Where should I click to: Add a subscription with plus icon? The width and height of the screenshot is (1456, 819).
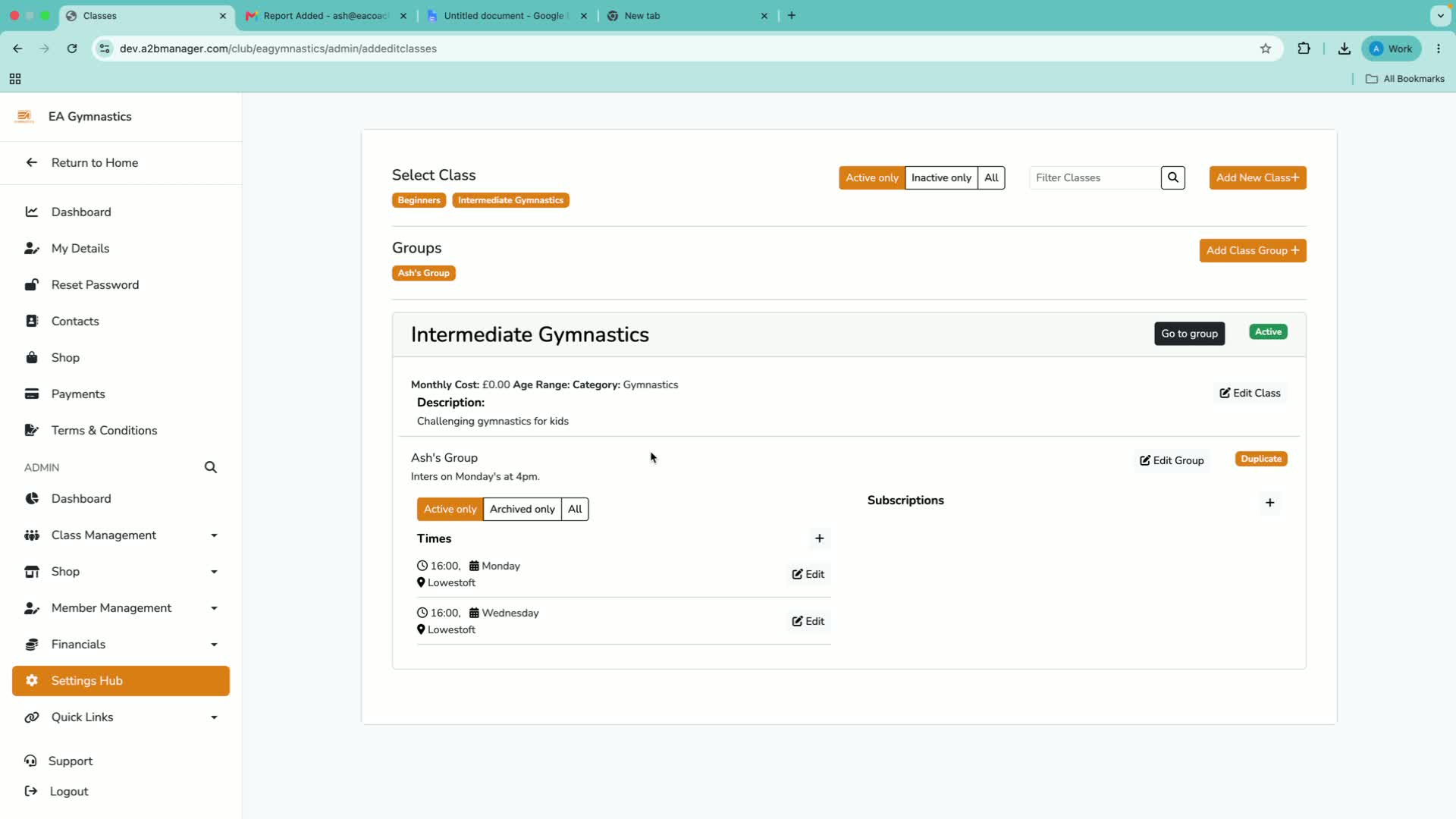(x=1269, y=503)
